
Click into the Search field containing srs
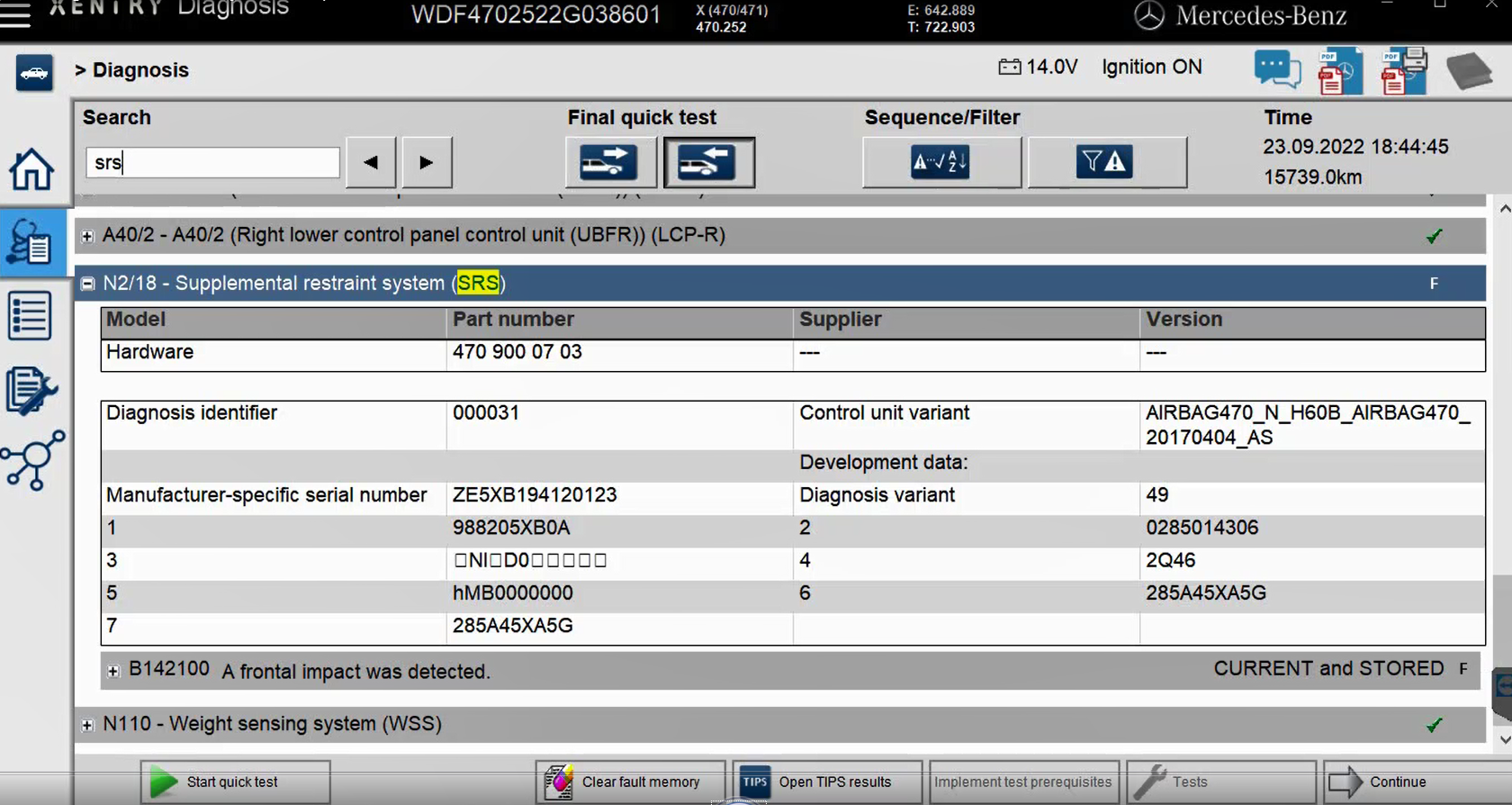pos(212,162)
